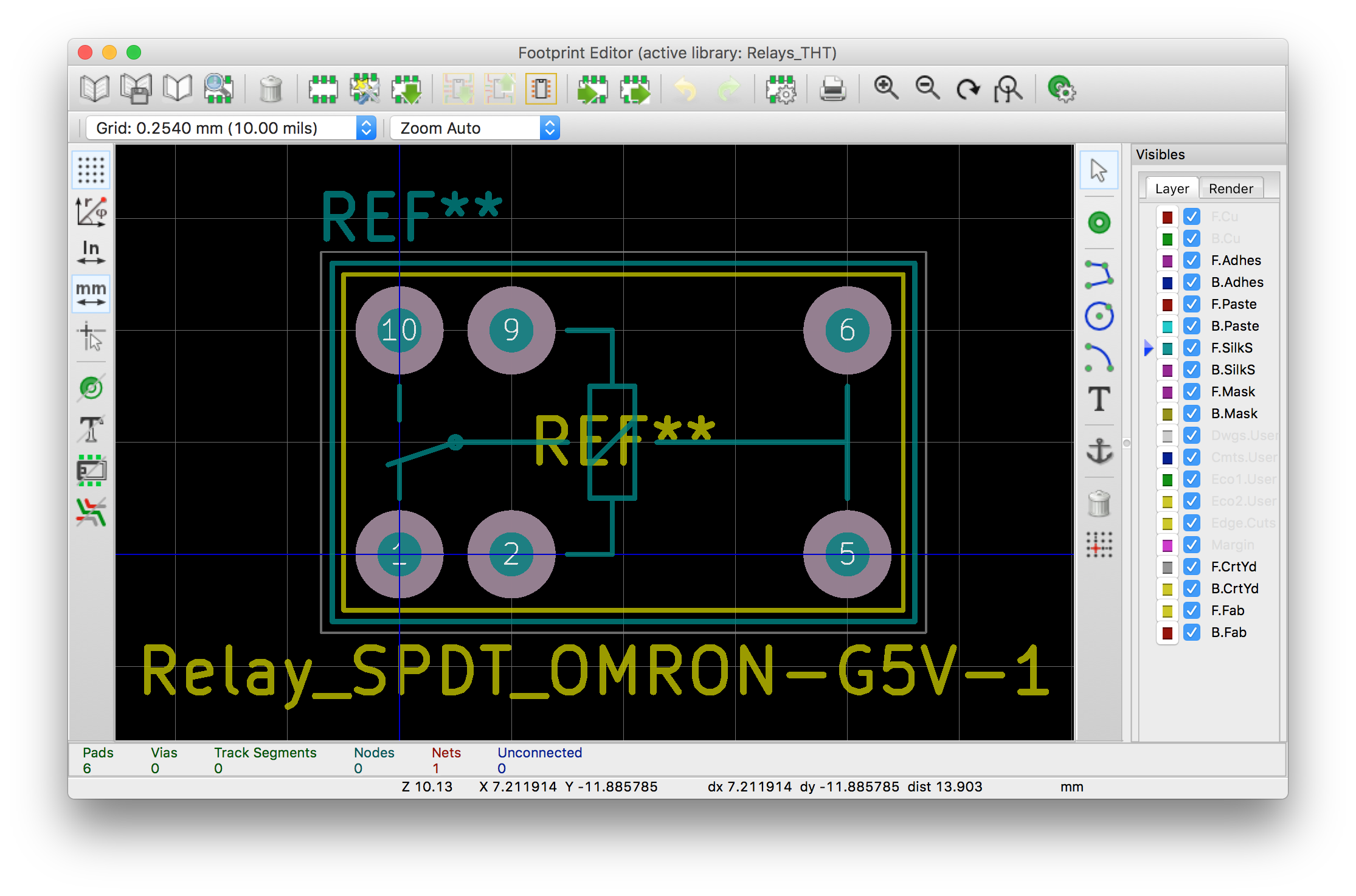Image resolution: width=1356 pixels, height=896 pixels.
Task: Toggle the F.Fab layer checkbox
Action: click(x=1192, y=610)
